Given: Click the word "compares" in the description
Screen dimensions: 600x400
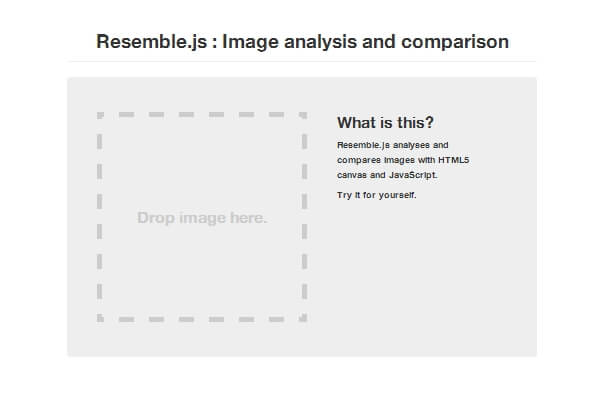Looking at the screenshot, I should (x=358, y=160).
